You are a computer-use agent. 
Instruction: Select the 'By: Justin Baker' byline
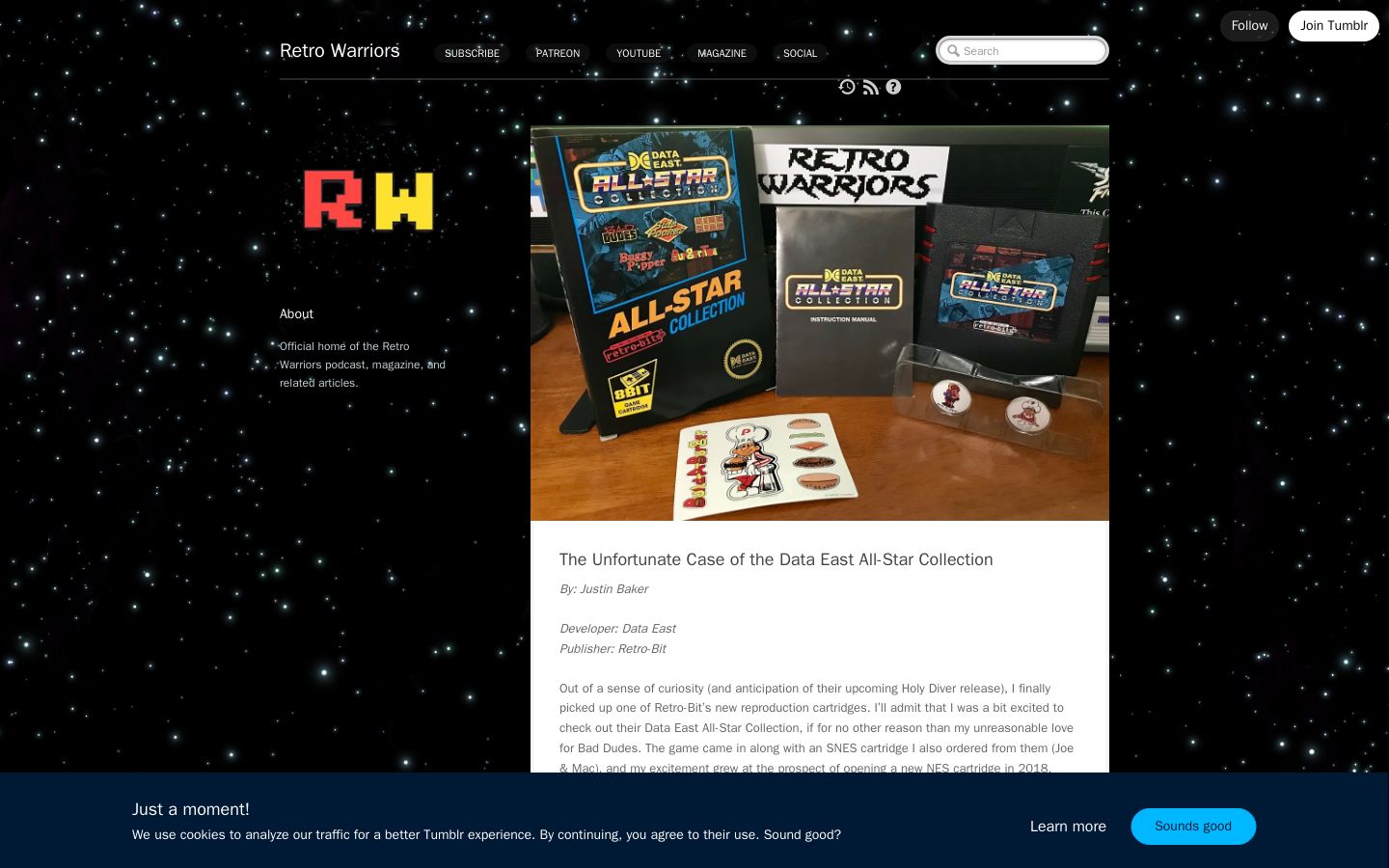coord(603,589)
